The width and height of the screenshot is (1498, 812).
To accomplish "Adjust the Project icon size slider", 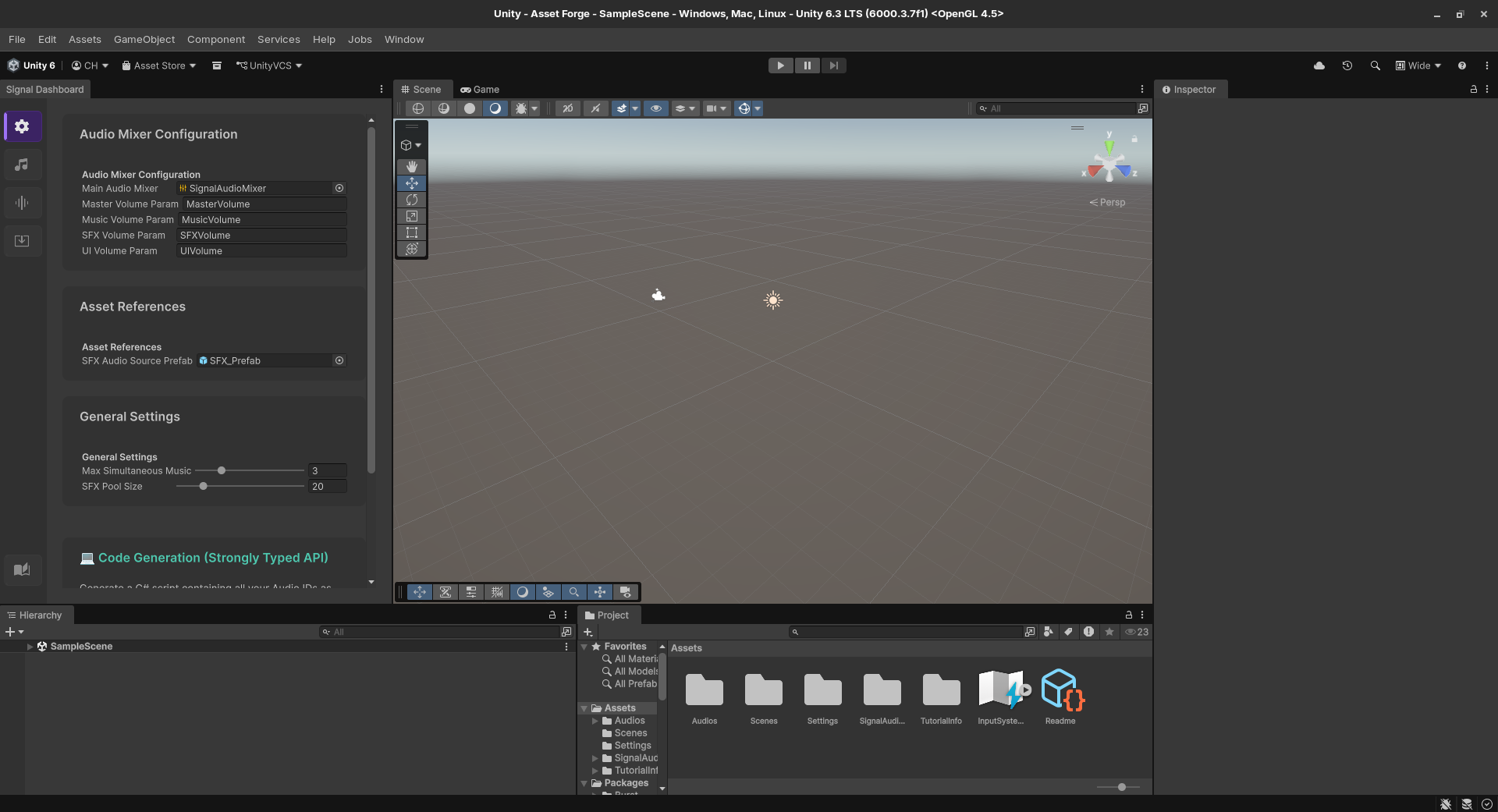I will 1118,787.
